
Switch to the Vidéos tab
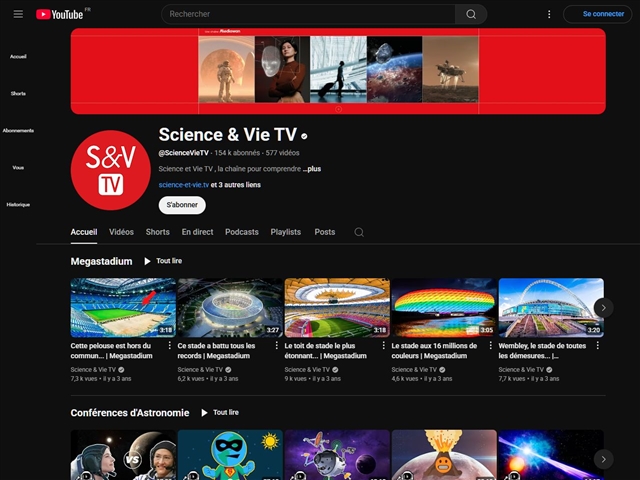click(121, 232)
